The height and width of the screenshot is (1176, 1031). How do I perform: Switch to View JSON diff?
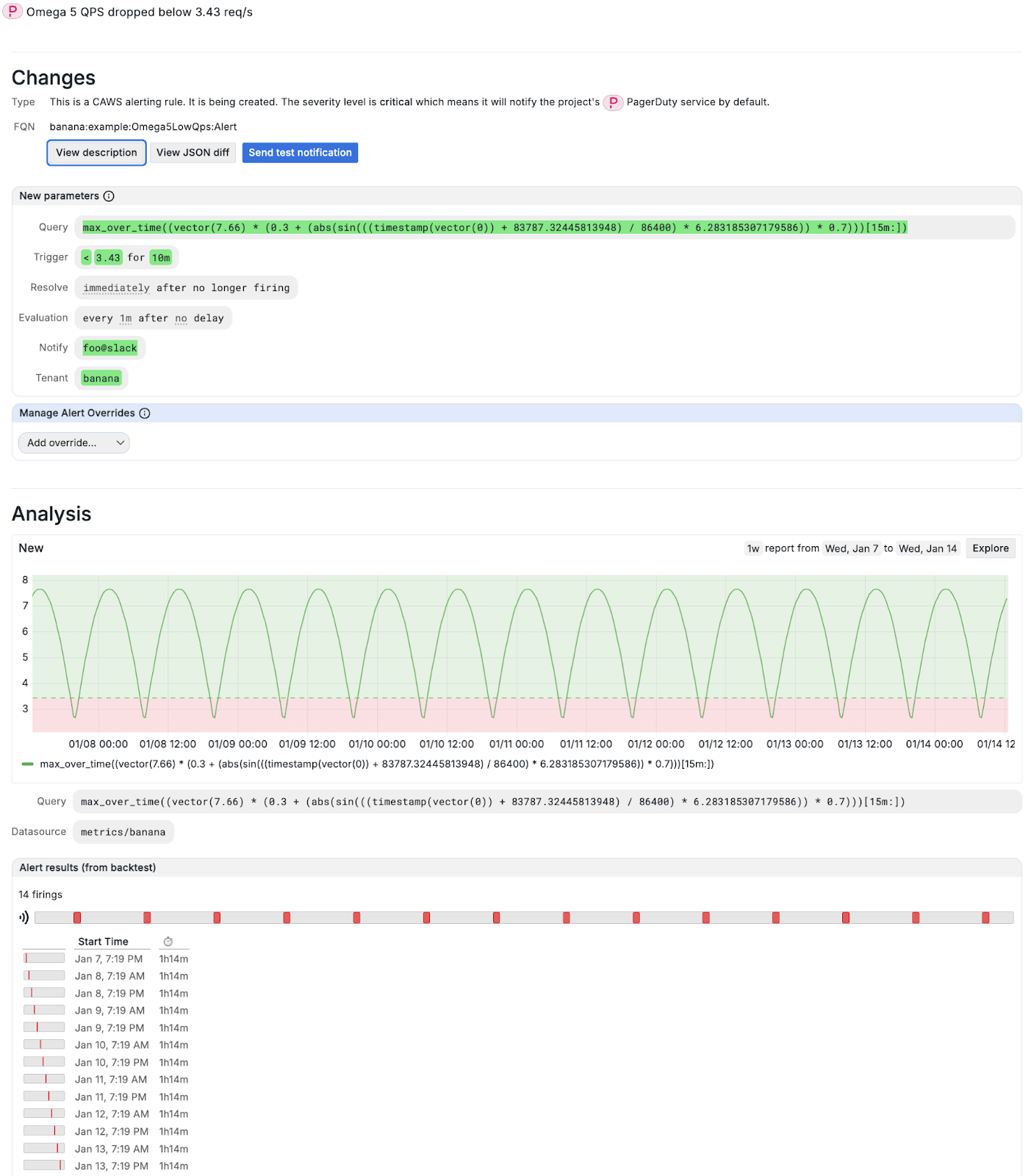[x=193, y=153]
